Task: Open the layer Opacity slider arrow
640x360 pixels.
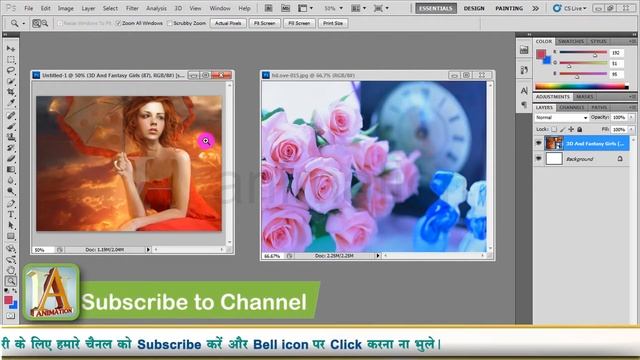Action: [631, 118]
